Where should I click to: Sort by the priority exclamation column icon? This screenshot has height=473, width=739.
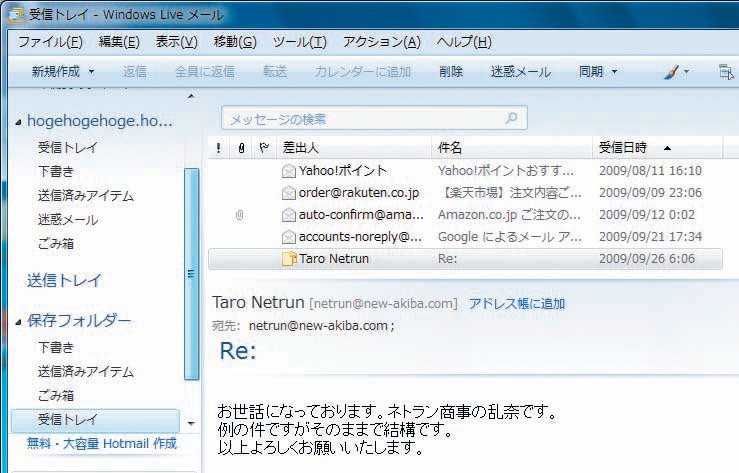[x=218, y=148]
